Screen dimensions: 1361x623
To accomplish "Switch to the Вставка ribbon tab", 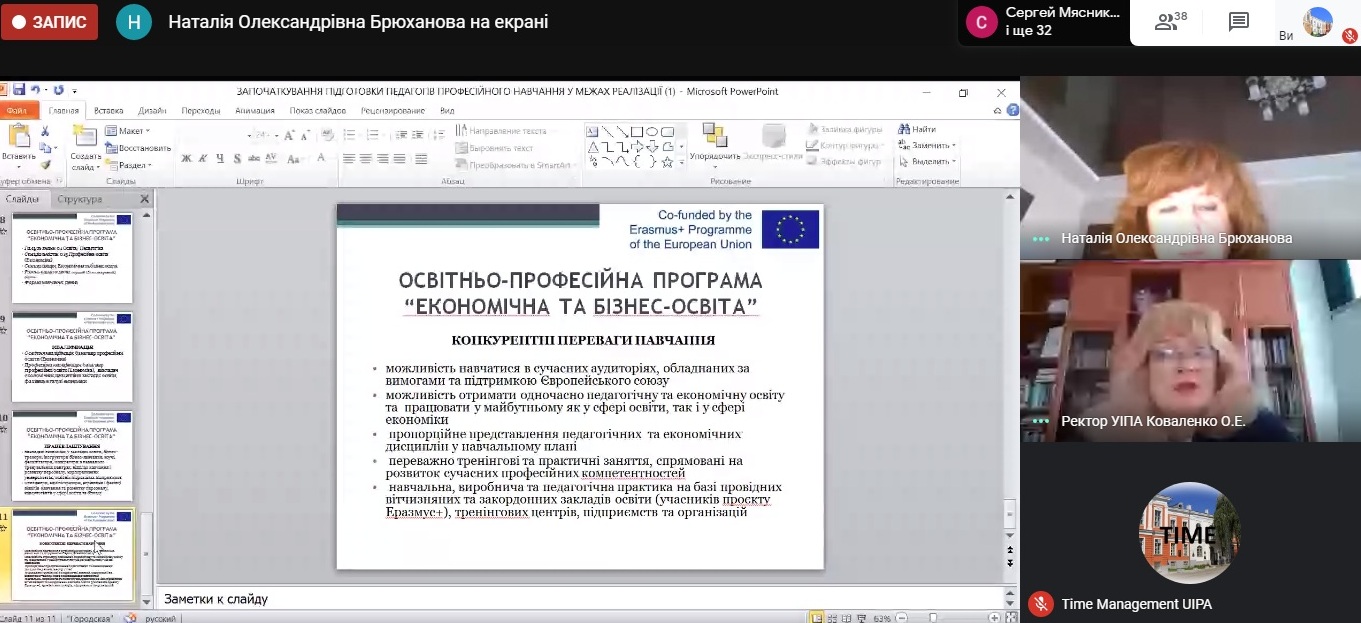I will [x=108, y=111].
